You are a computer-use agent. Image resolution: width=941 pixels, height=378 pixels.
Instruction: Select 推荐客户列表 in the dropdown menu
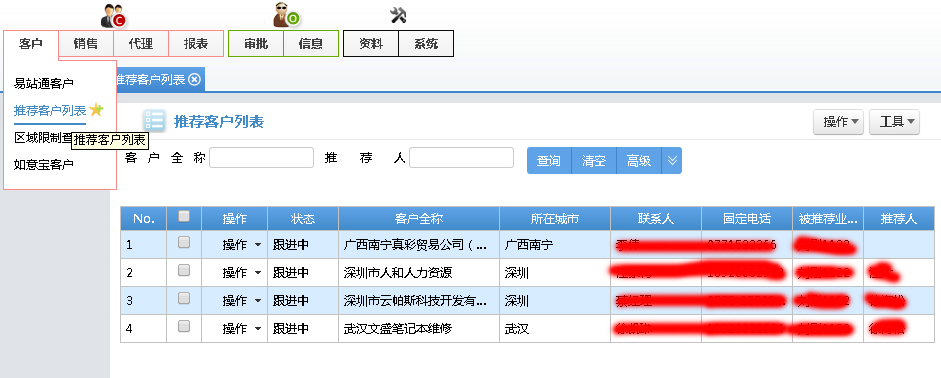tap(50, 110)
